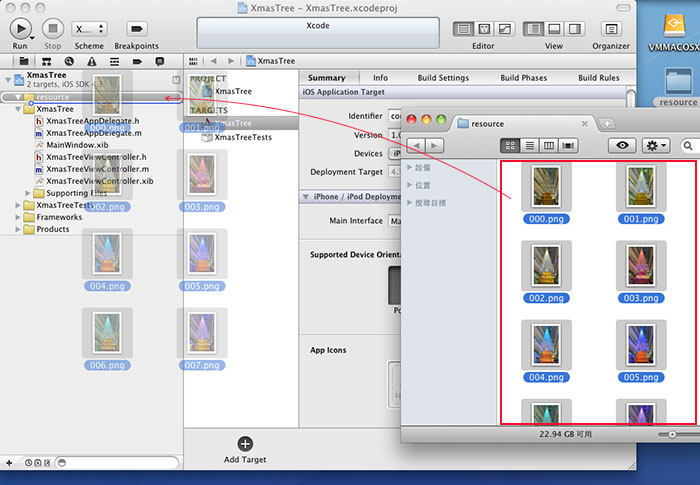The height and width of the screenshot is (485, 700).
Task: Show the Log navigator speech bubble icon
Action: coord(159,61)
